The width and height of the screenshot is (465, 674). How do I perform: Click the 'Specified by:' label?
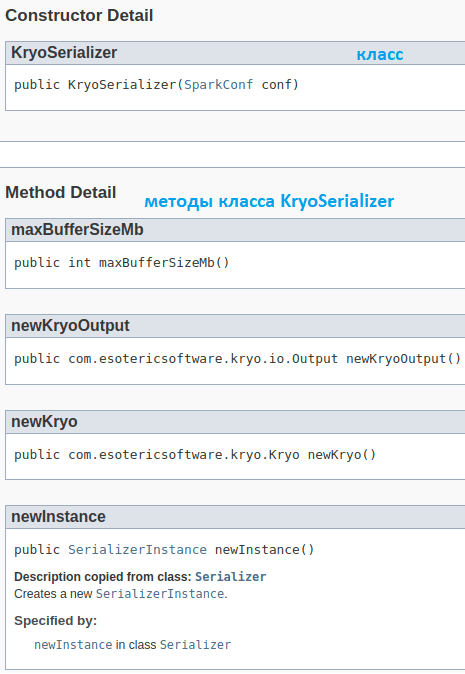click(x=55, y=621)
